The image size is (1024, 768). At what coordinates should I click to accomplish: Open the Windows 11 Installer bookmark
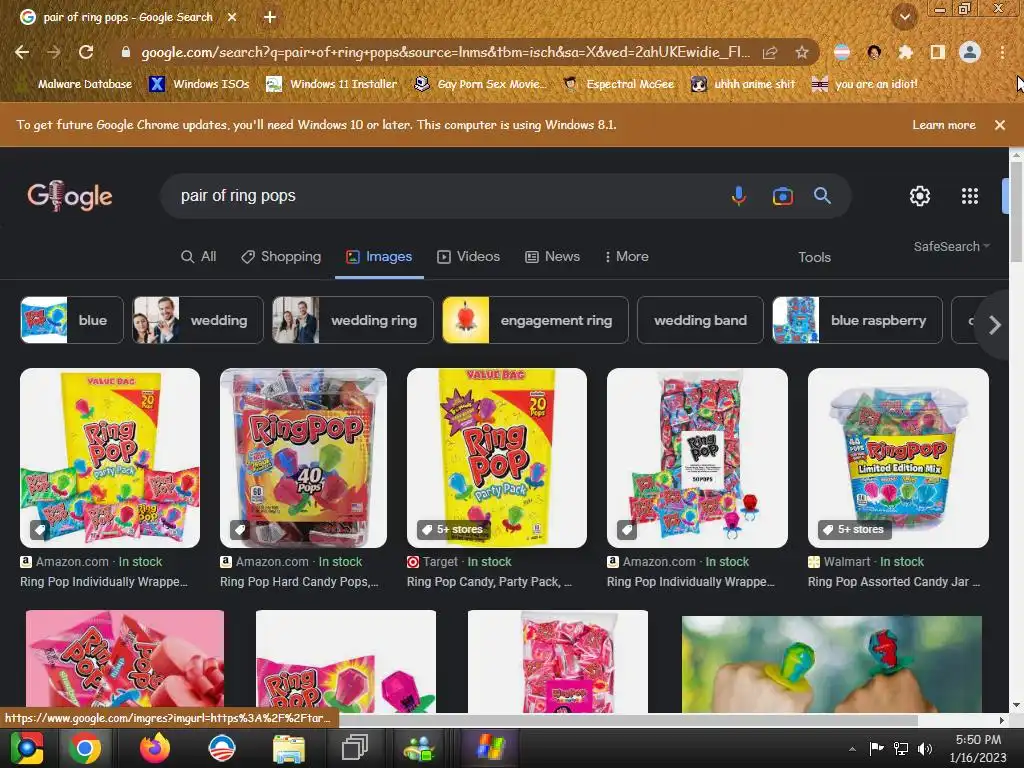(x=332, y=84)
